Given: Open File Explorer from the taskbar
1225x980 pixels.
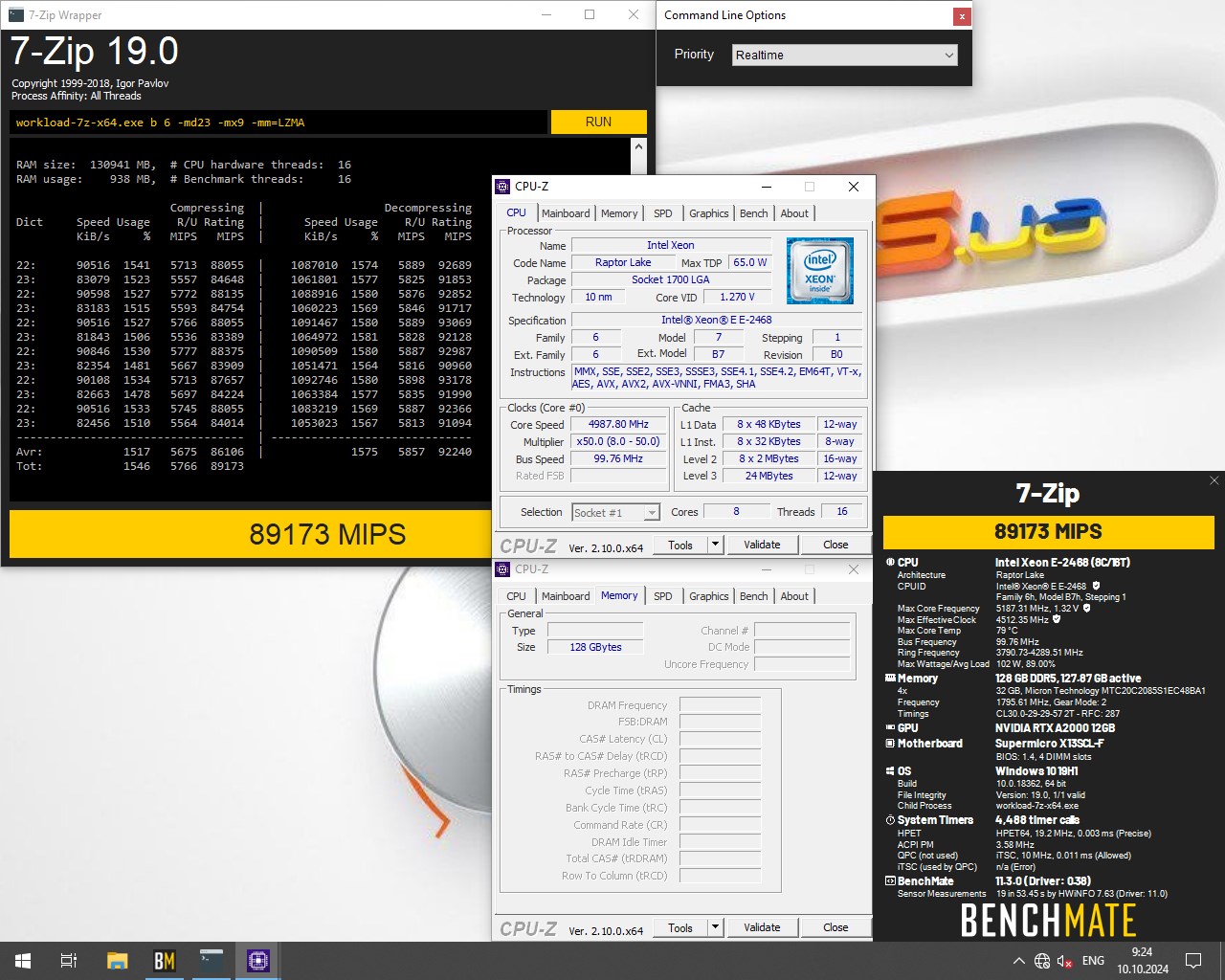Looking at the screenshot, I should 117,961.
